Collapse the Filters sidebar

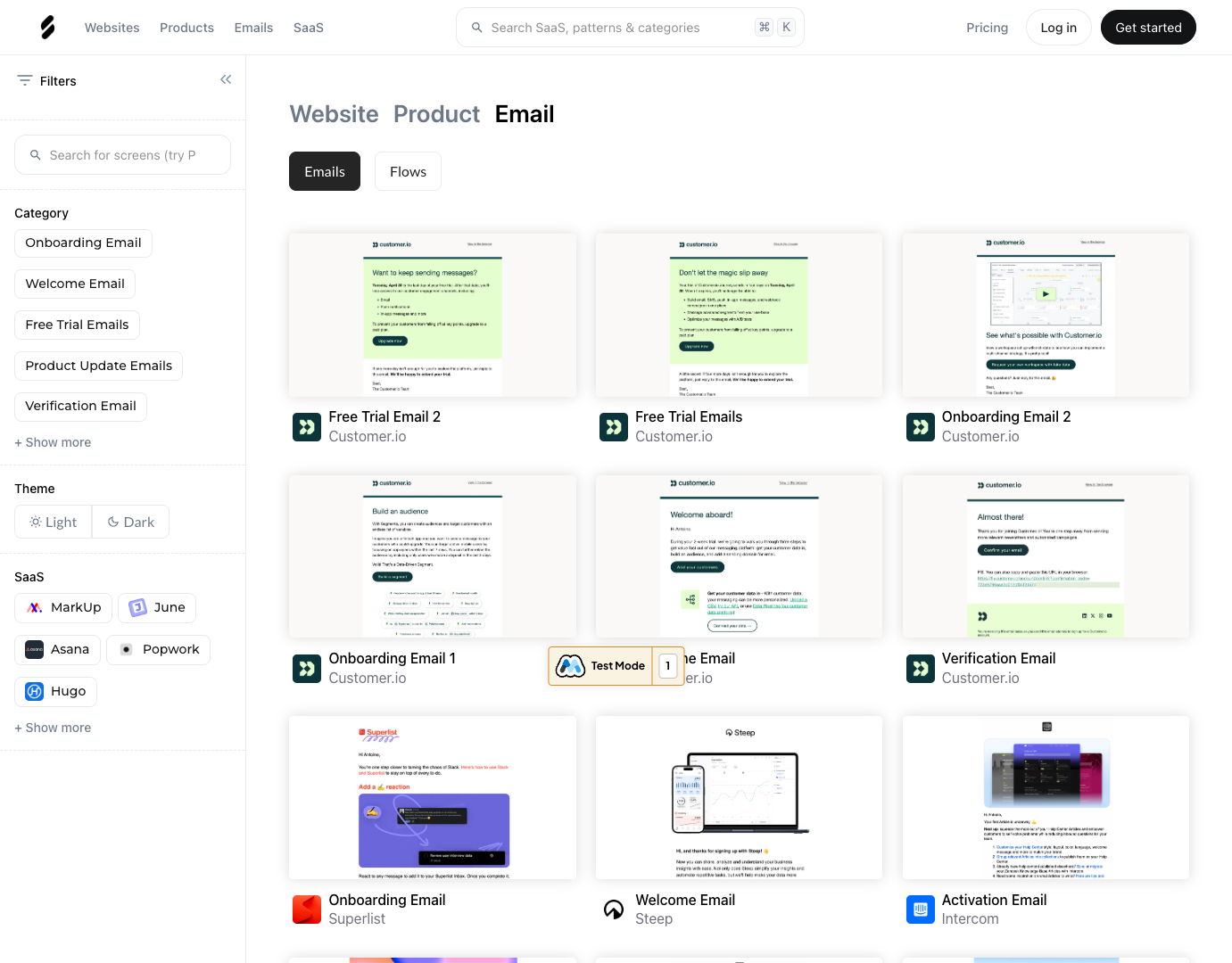226,79
